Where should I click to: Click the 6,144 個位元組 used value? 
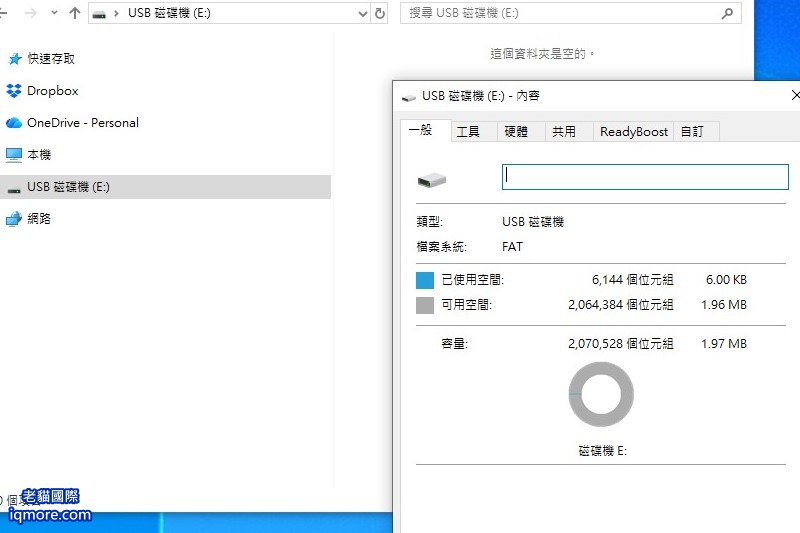click(x=633, y=280)
